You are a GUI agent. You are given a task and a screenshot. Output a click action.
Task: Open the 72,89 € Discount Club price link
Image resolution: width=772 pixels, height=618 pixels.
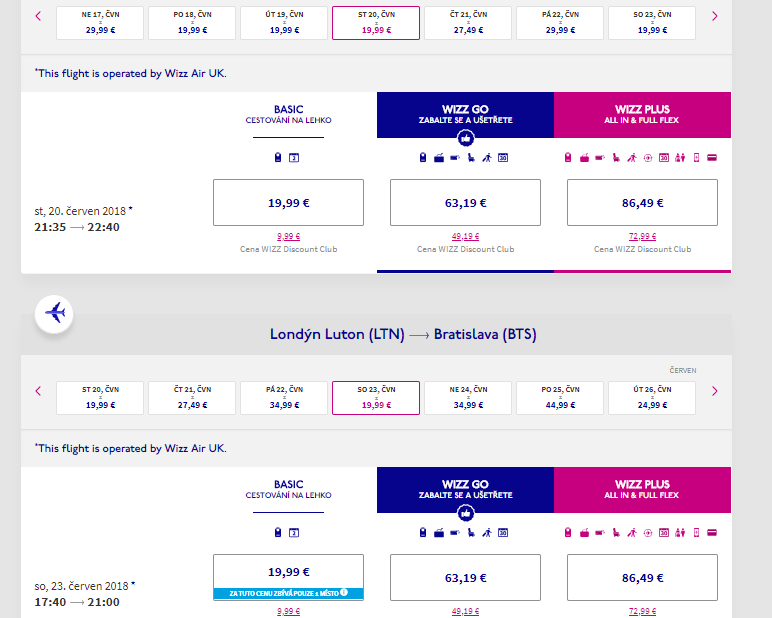click(x=642, y=236)
